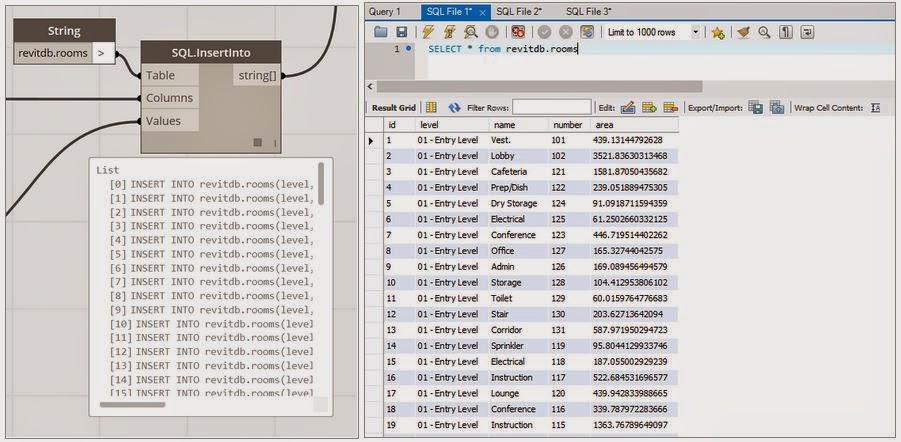The image size is (901, 442).
Task: Sort by the name column header
Action: [x=519, y=125]
